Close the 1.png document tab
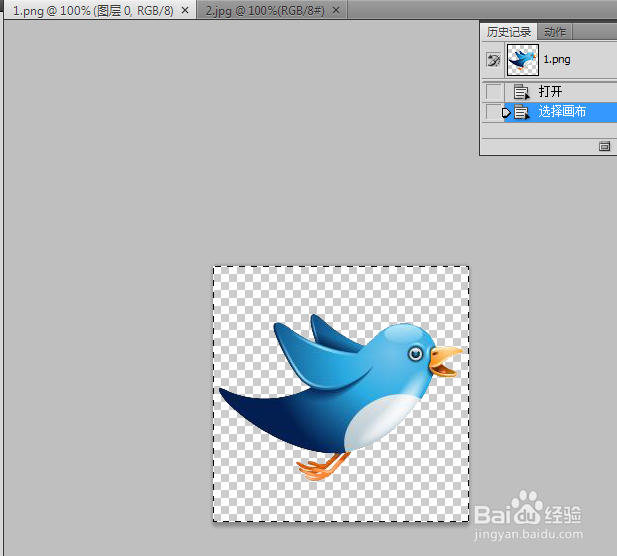The image size is (617, 556). 185,11
